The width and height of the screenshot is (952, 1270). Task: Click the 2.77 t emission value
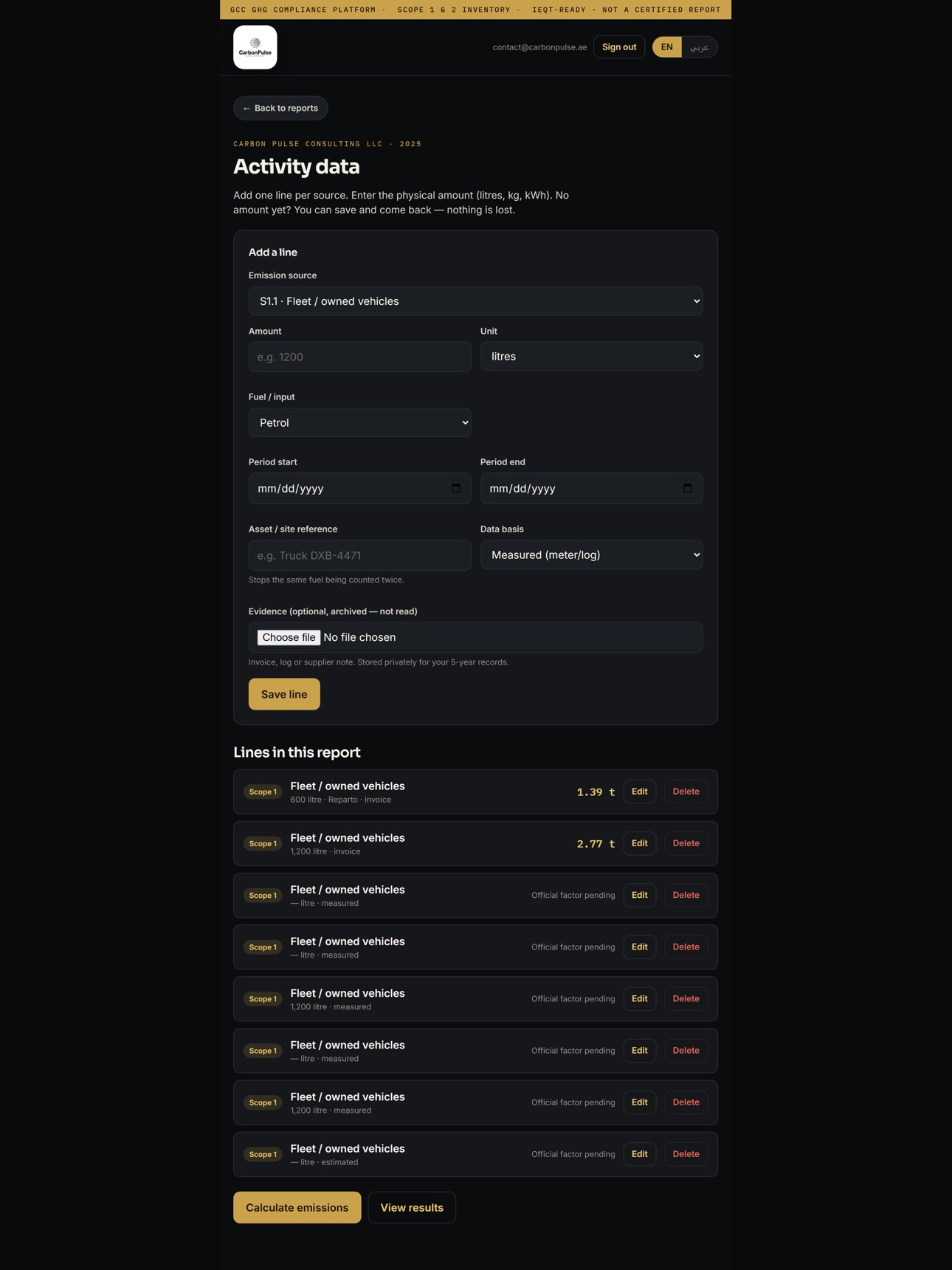point(596,844)
